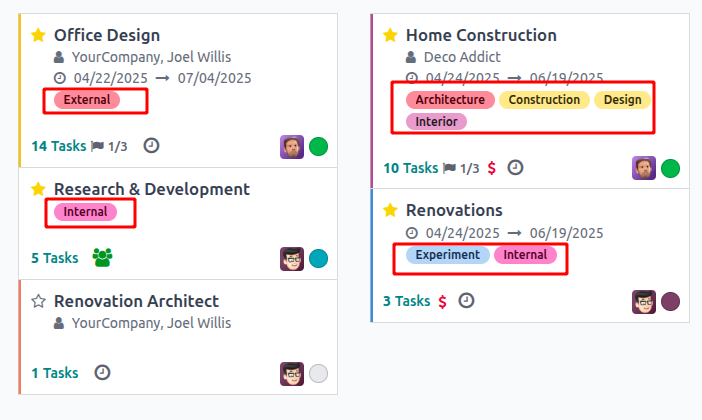Screen dimensions: 702x420
Task: Click the user avatar on Office Design card
Action: 291,147
